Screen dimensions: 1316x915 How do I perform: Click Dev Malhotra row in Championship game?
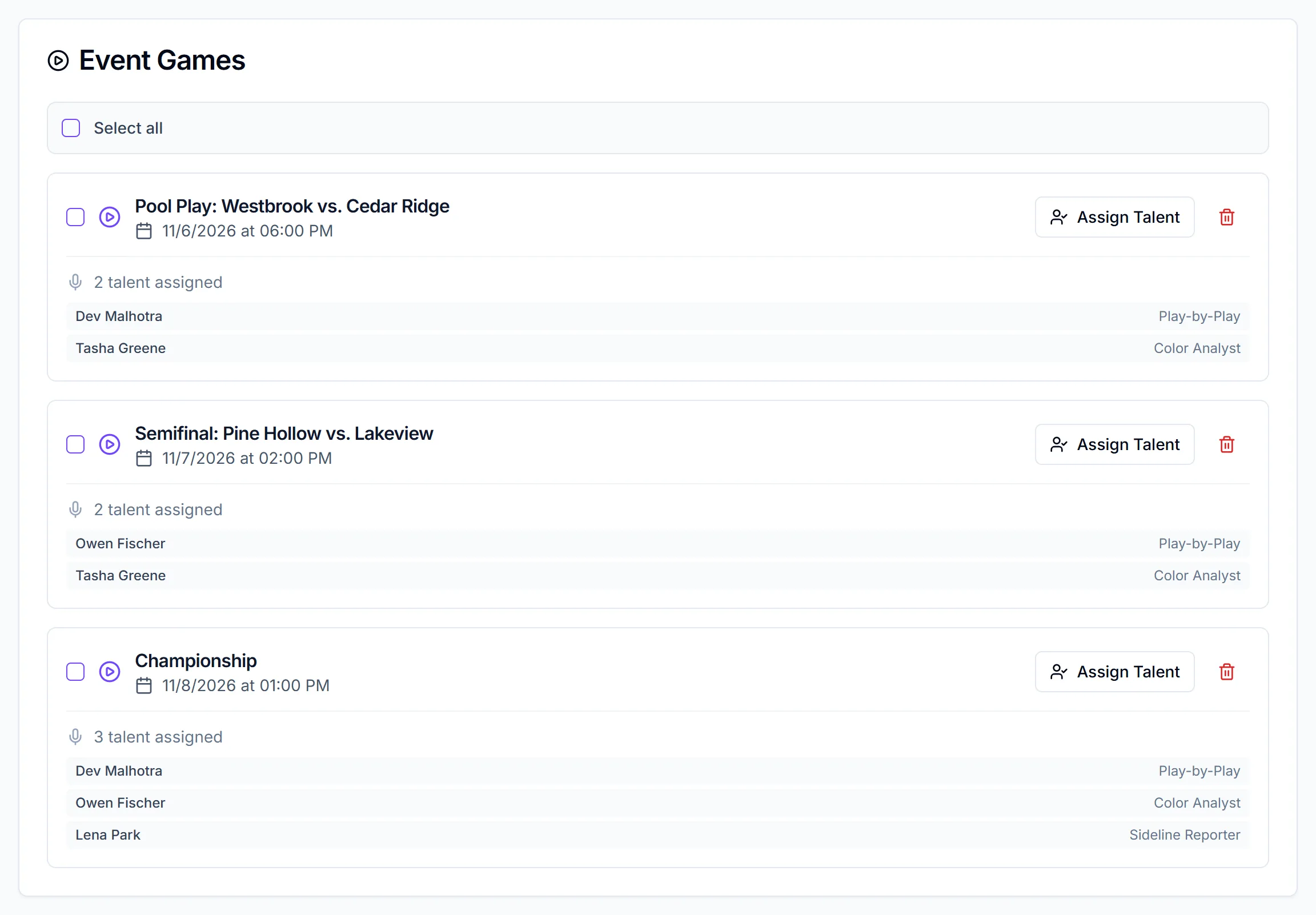click(657, 770)
